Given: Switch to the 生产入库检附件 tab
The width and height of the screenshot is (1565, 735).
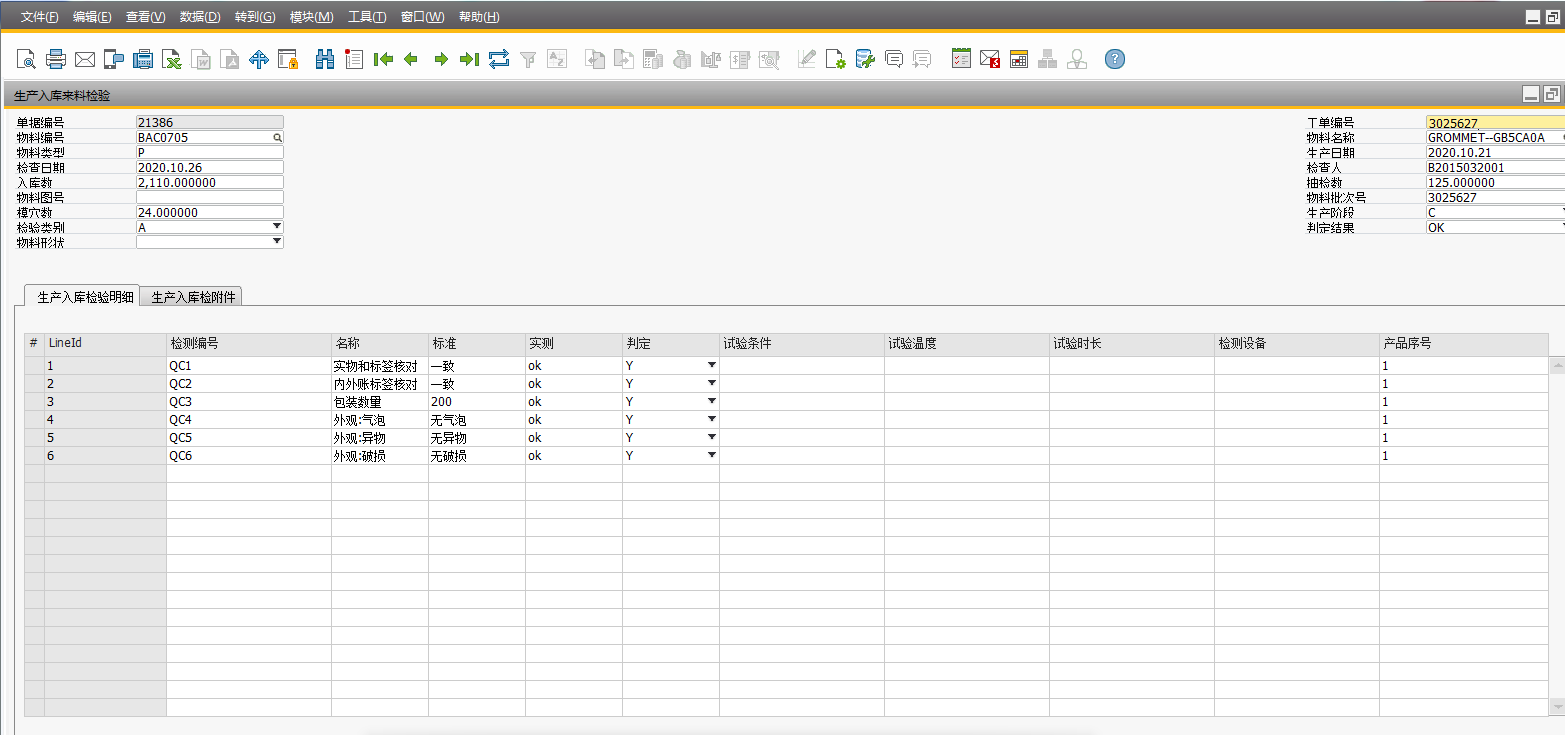Looking at the screenshot, I should click(193, 297).
